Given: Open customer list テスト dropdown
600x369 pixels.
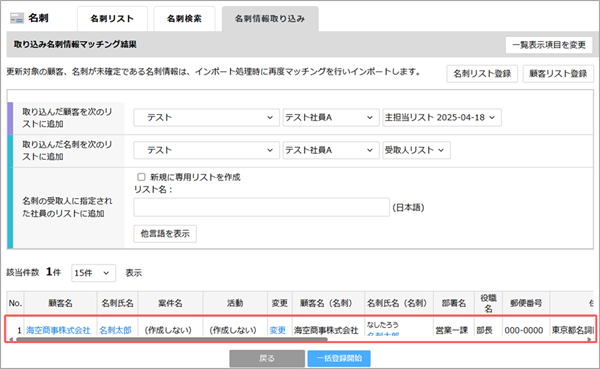Looking at the screenshot, I should point(206,118).
